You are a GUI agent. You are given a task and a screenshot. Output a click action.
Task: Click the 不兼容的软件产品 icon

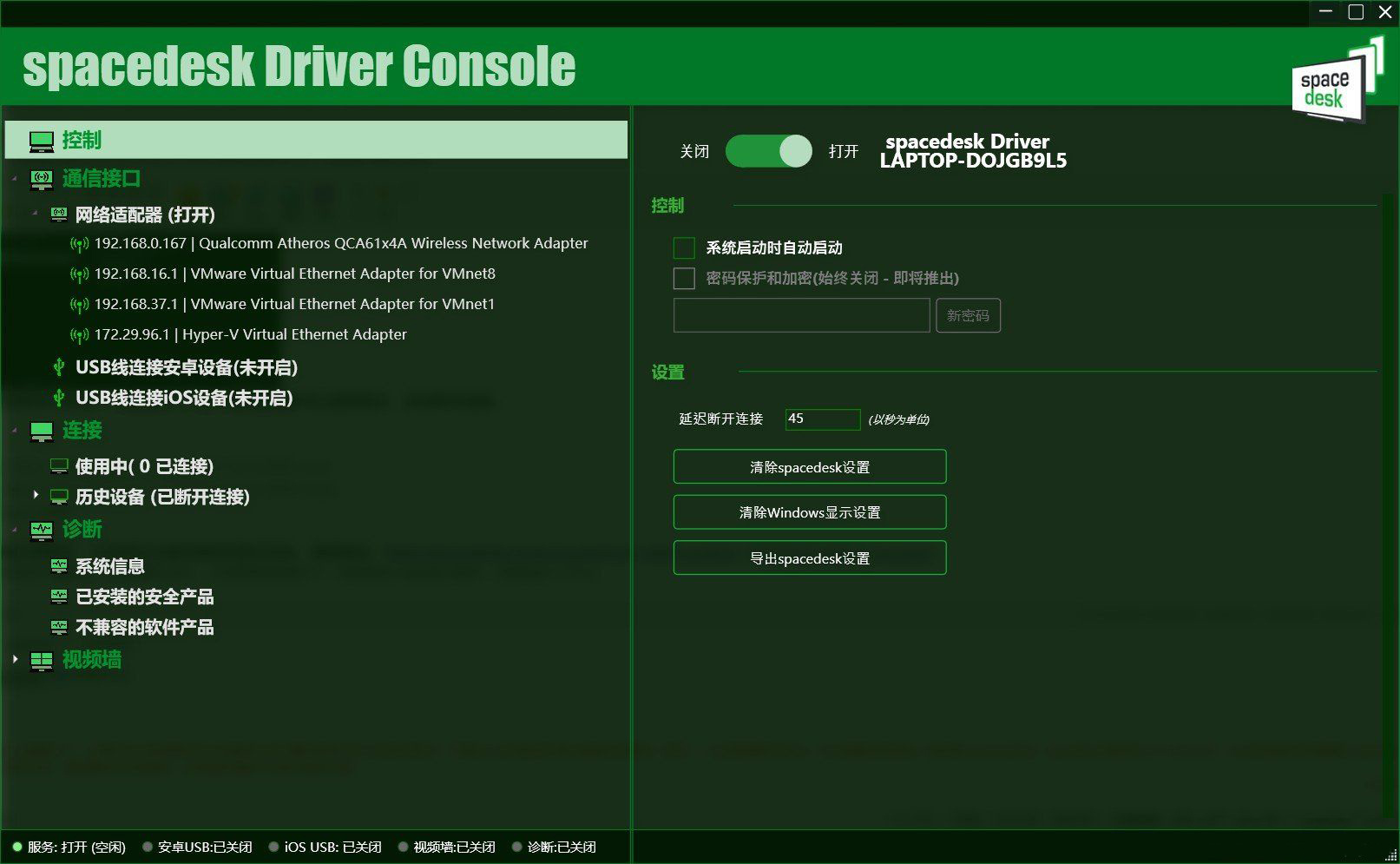59,627
